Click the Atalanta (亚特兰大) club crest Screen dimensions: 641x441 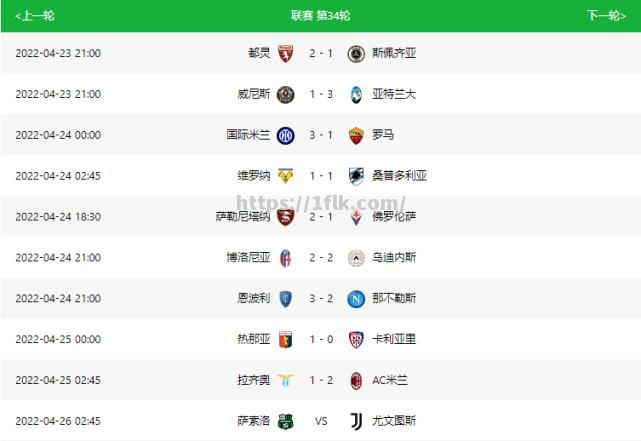tap(356, 94)
